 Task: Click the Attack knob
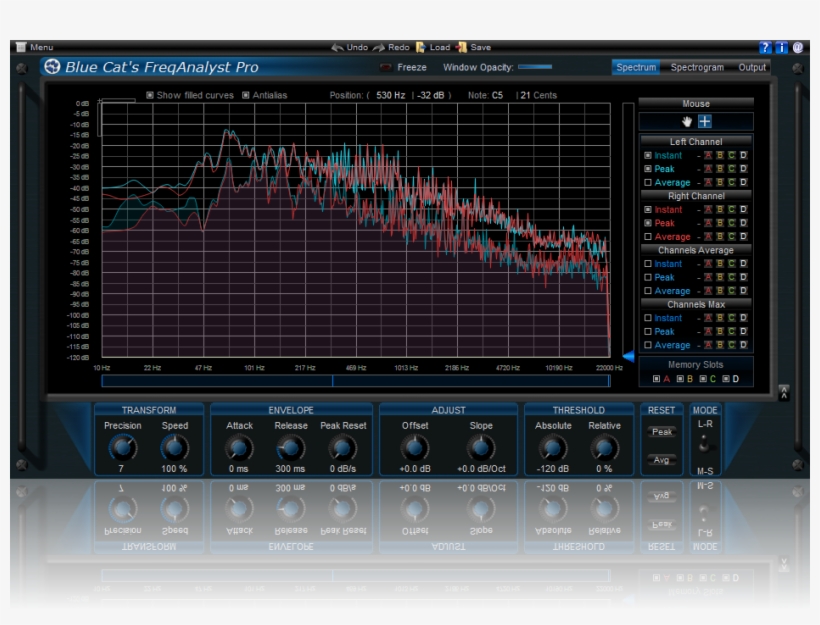point(239,448)
